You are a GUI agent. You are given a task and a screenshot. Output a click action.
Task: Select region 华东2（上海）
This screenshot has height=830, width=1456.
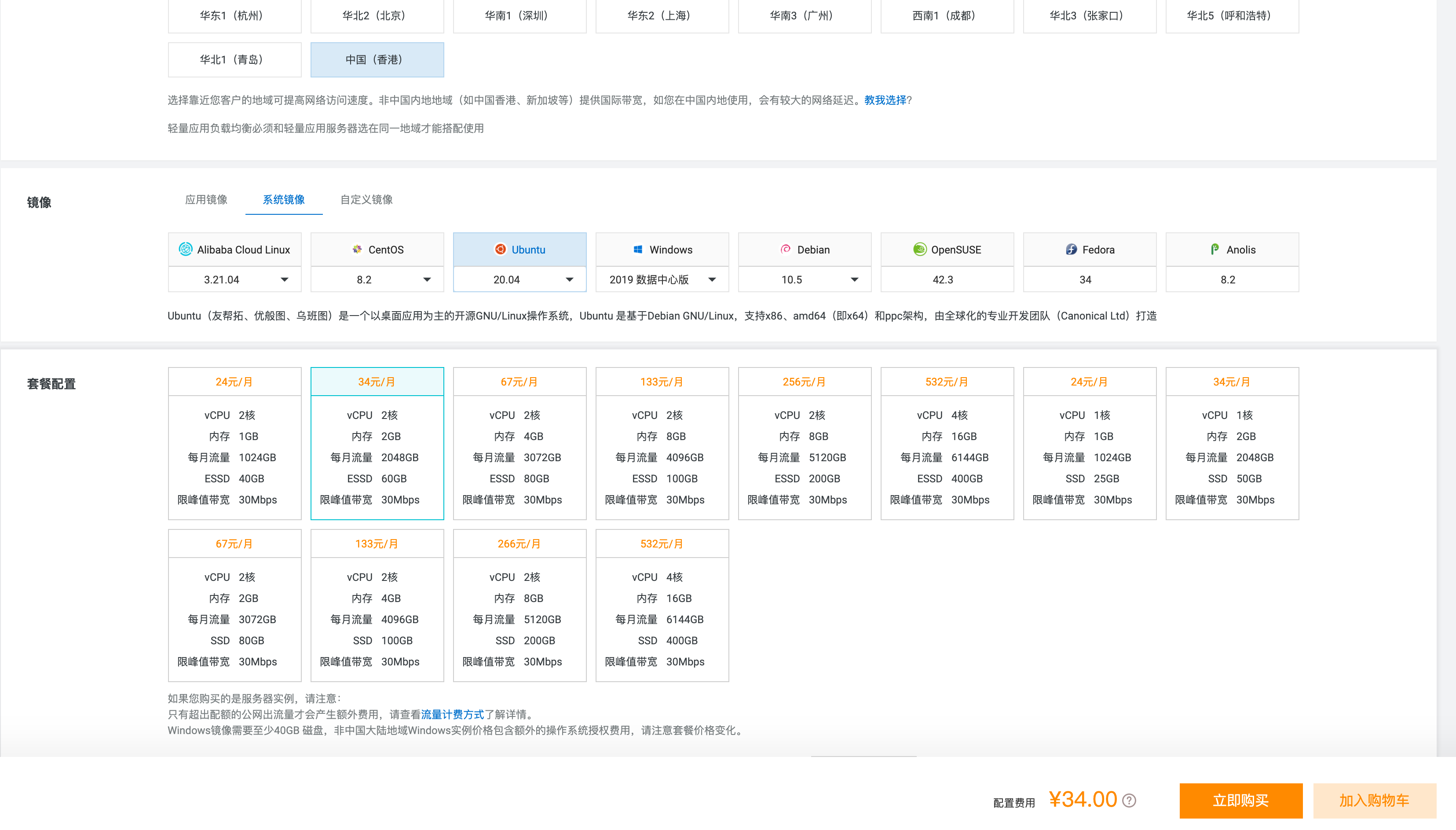tap(662, 16)
